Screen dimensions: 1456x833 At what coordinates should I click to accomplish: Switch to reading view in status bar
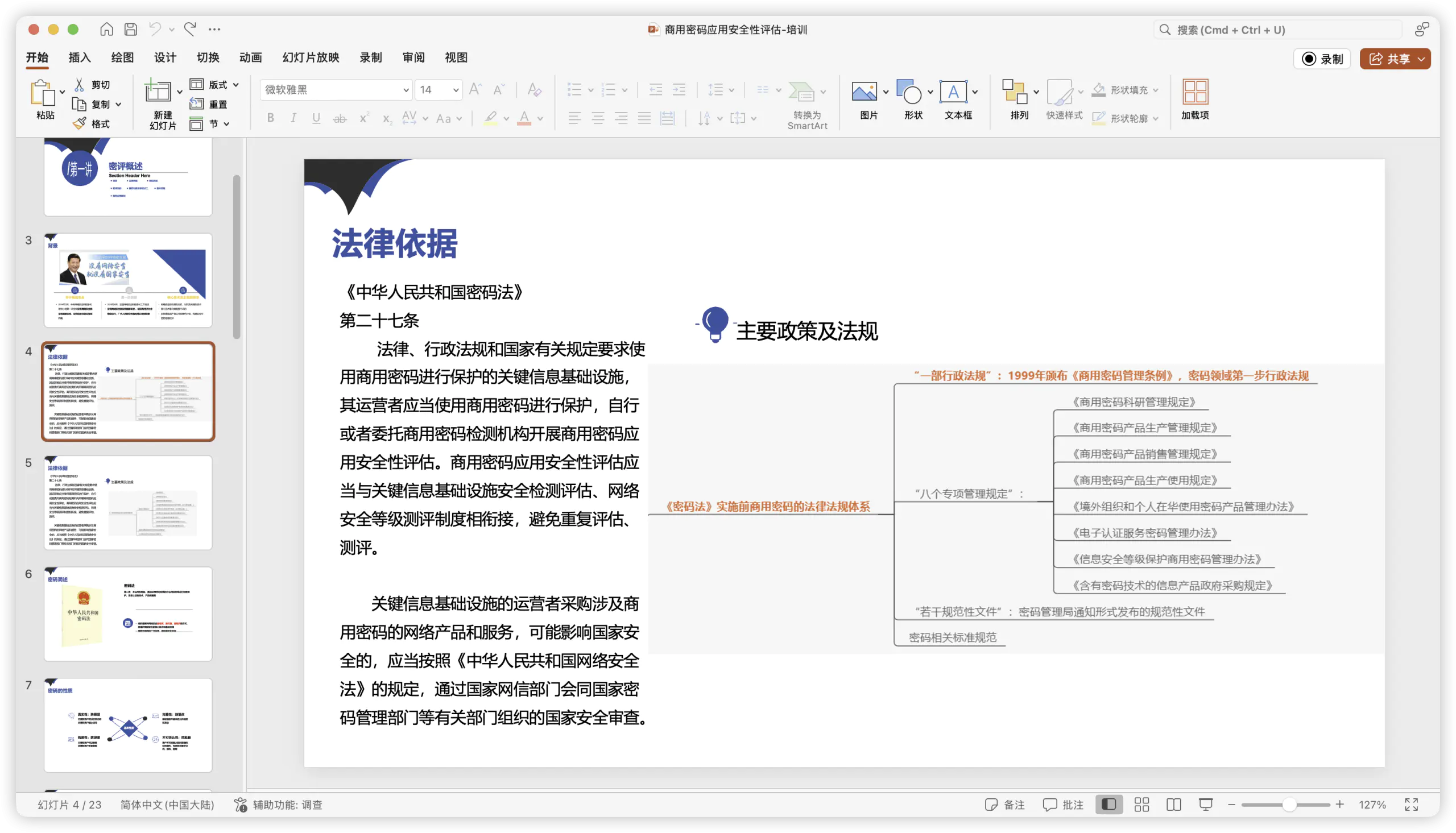(x=1173, y=805)
